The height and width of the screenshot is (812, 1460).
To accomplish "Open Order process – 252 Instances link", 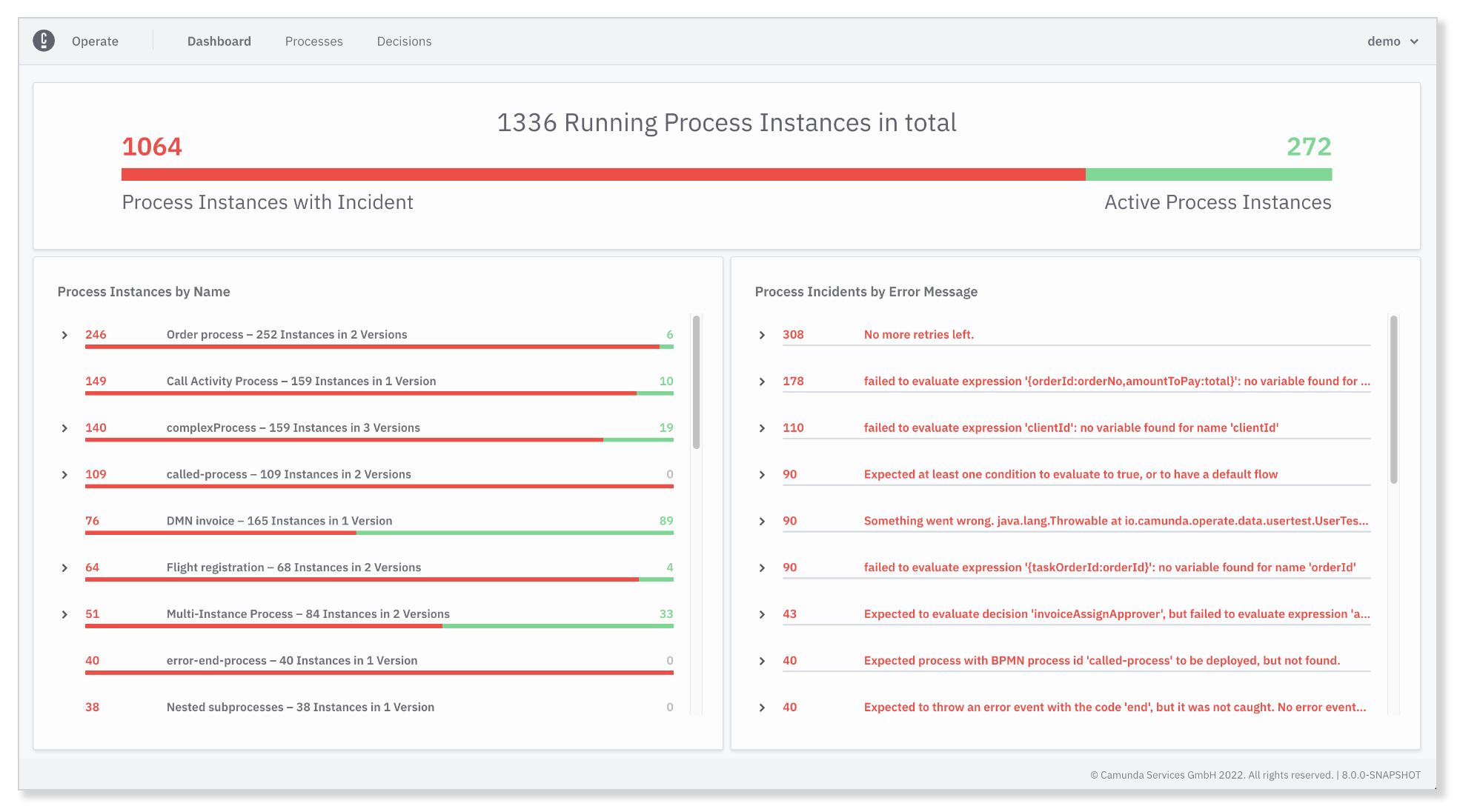I will (x=287, y=334).
